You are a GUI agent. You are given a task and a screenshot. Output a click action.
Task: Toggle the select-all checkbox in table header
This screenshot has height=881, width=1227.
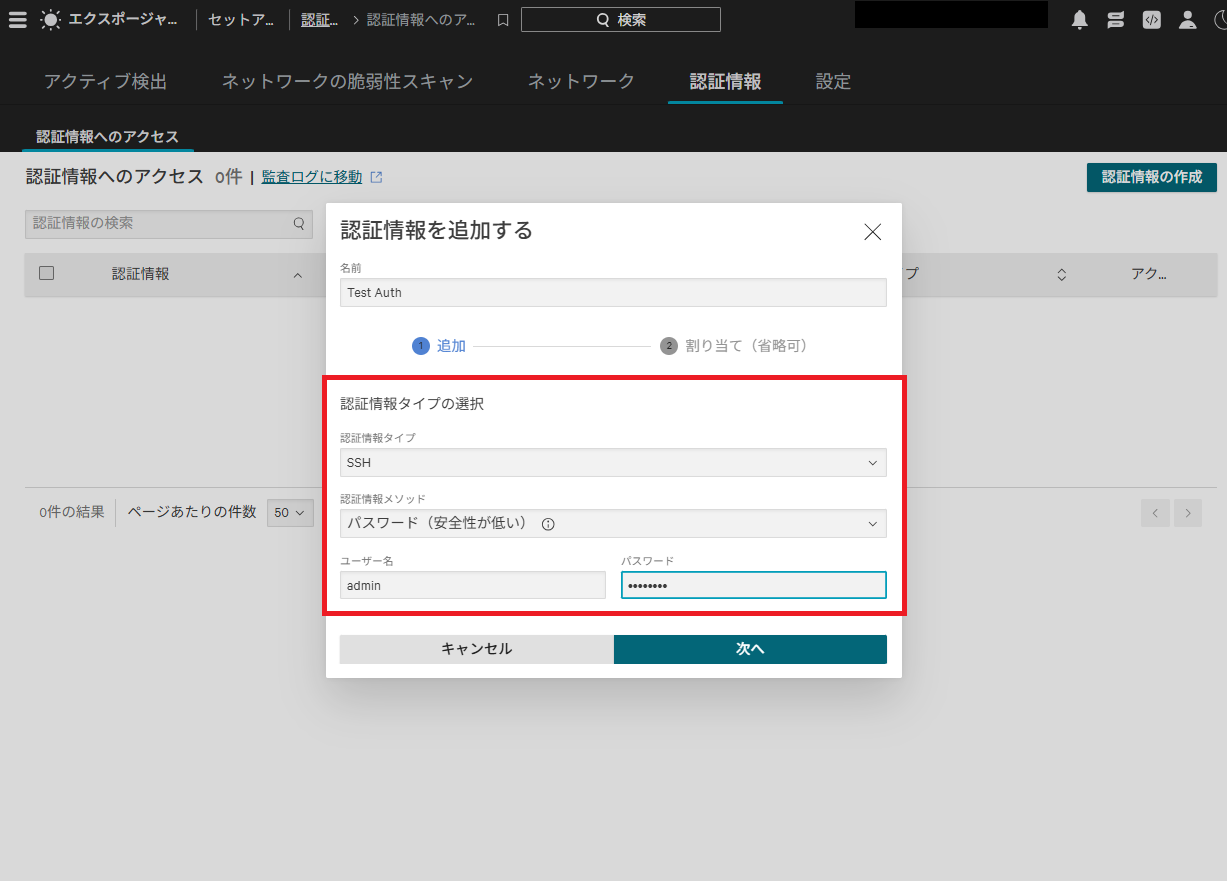[x=46, y=273]
